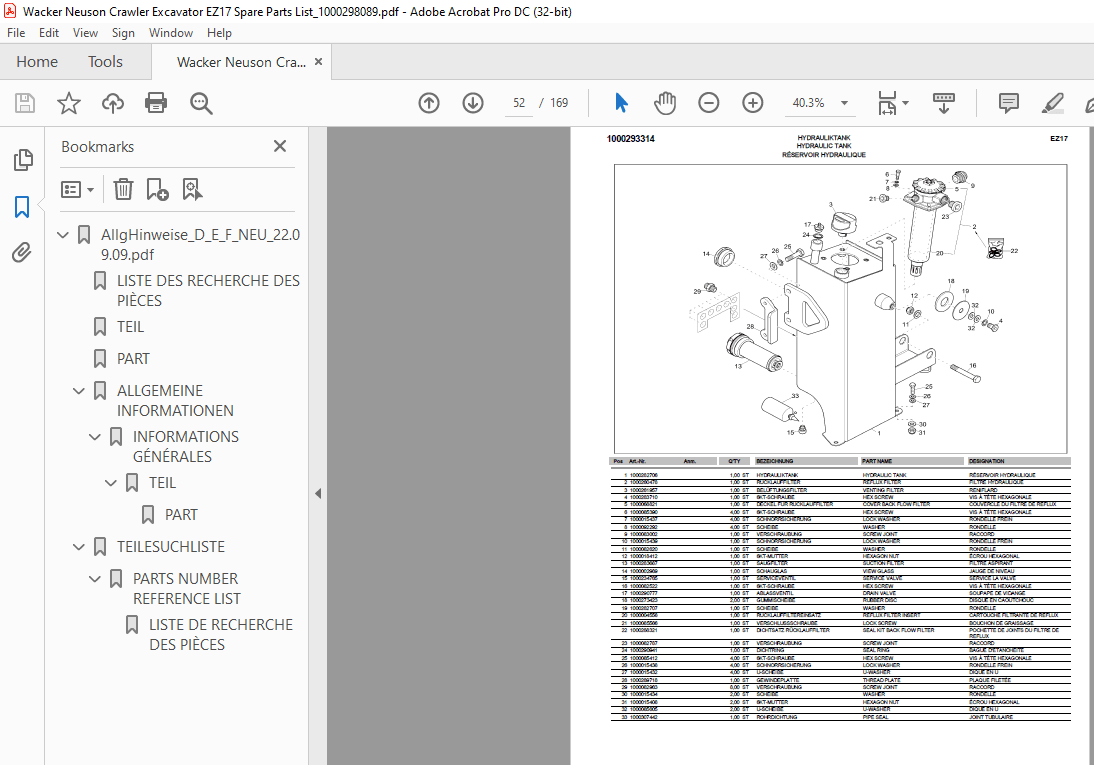The width and height of the screenshot is (1094, 765).
Task: Add the document to favorites star
Action: point(68,103)
